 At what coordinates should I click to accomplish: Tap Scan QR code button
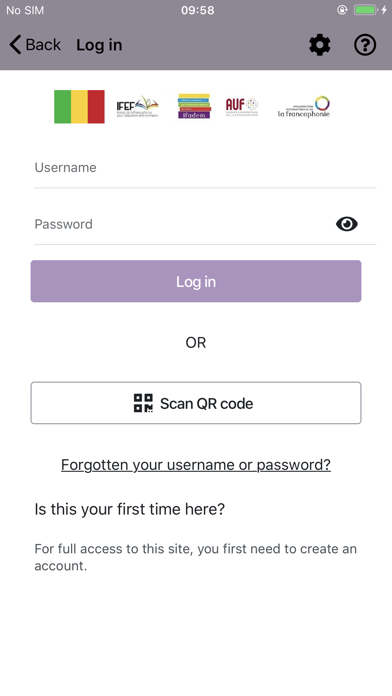(196, 403)
